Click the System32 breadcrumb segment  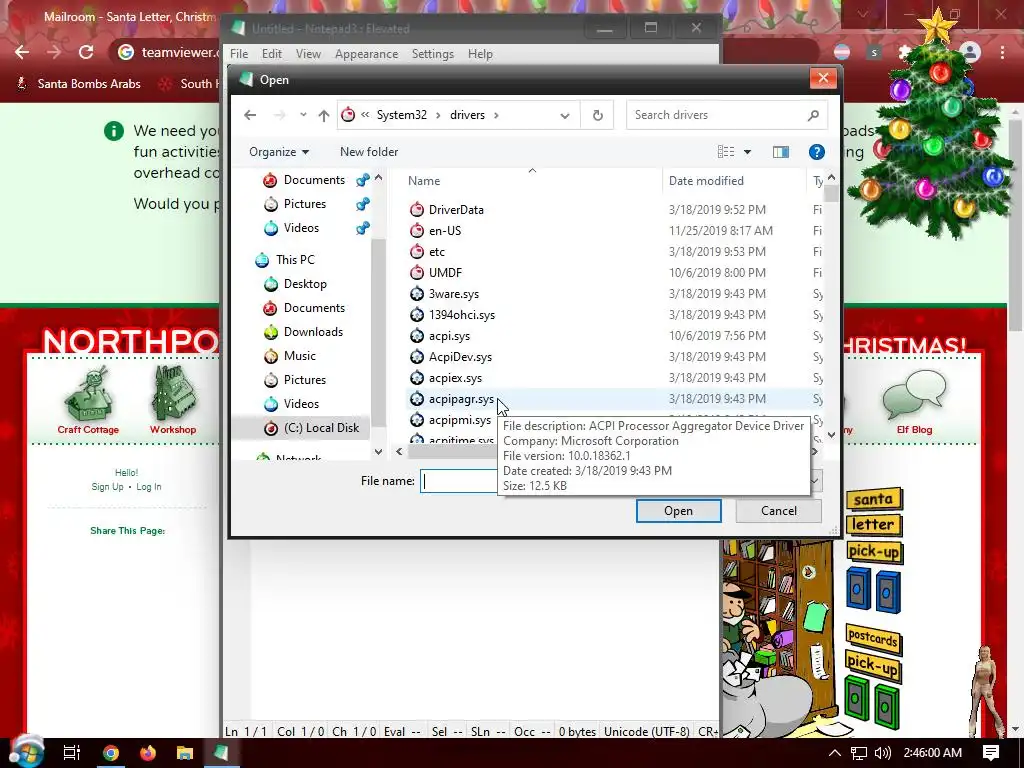click(402, 115)
